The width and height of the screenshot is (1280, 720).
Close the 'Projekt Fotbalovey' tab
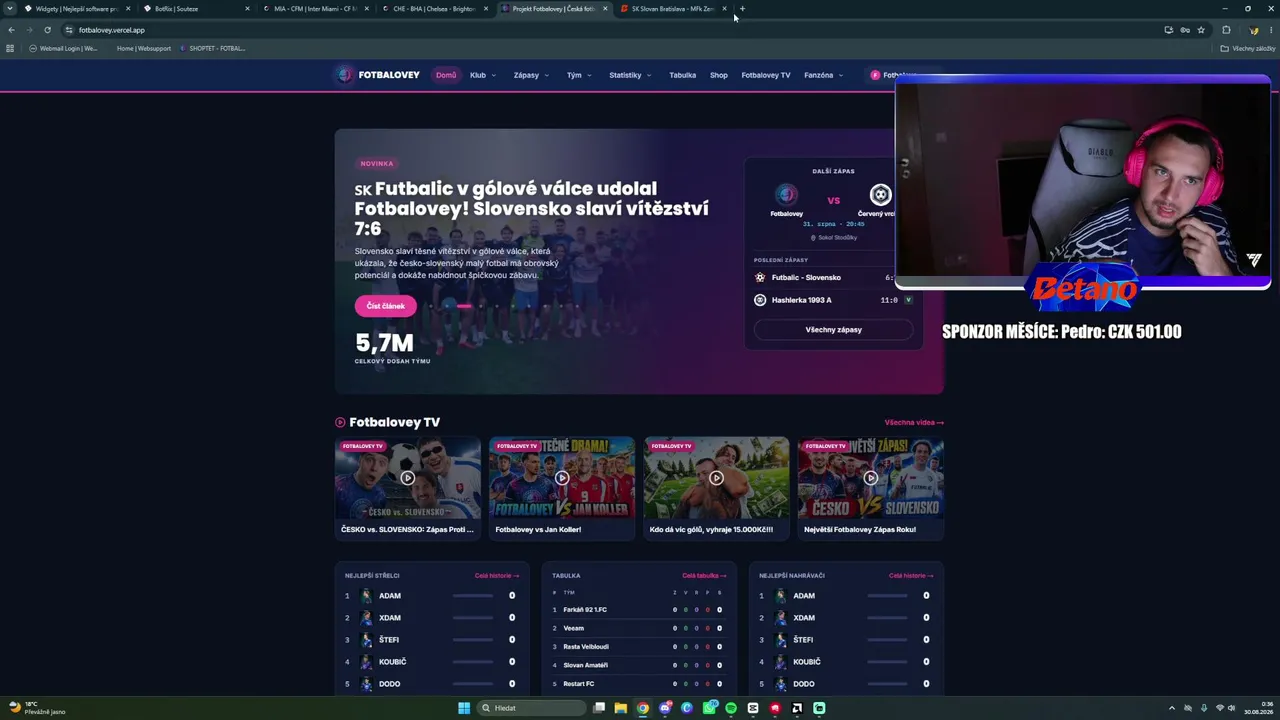pos(605,9)
